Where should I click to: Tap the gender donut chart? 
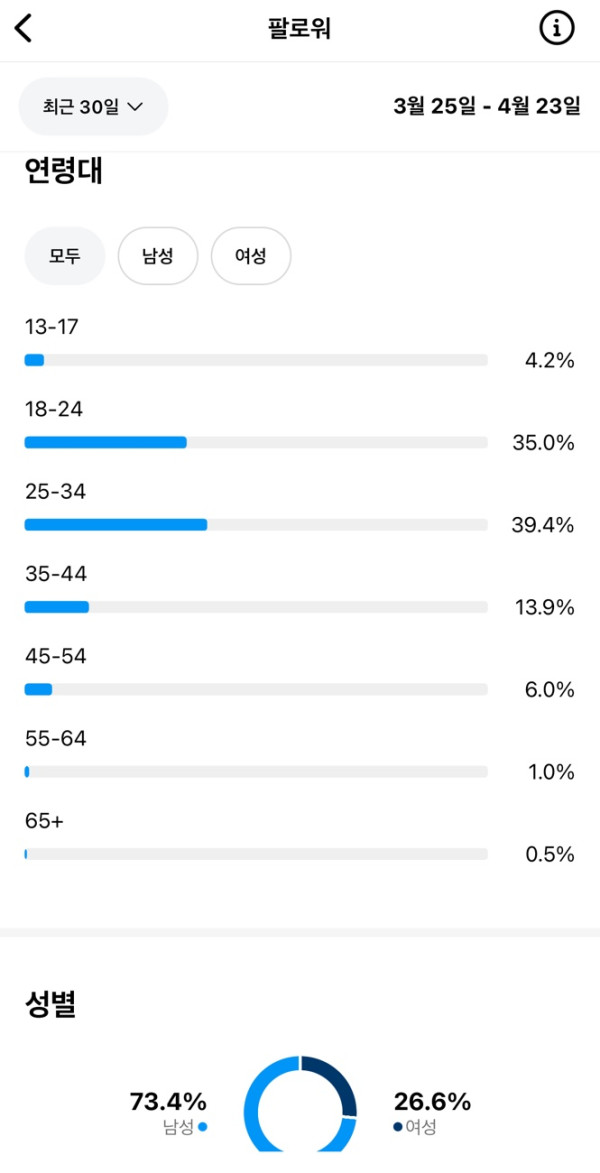click(x=301, y=1105)
